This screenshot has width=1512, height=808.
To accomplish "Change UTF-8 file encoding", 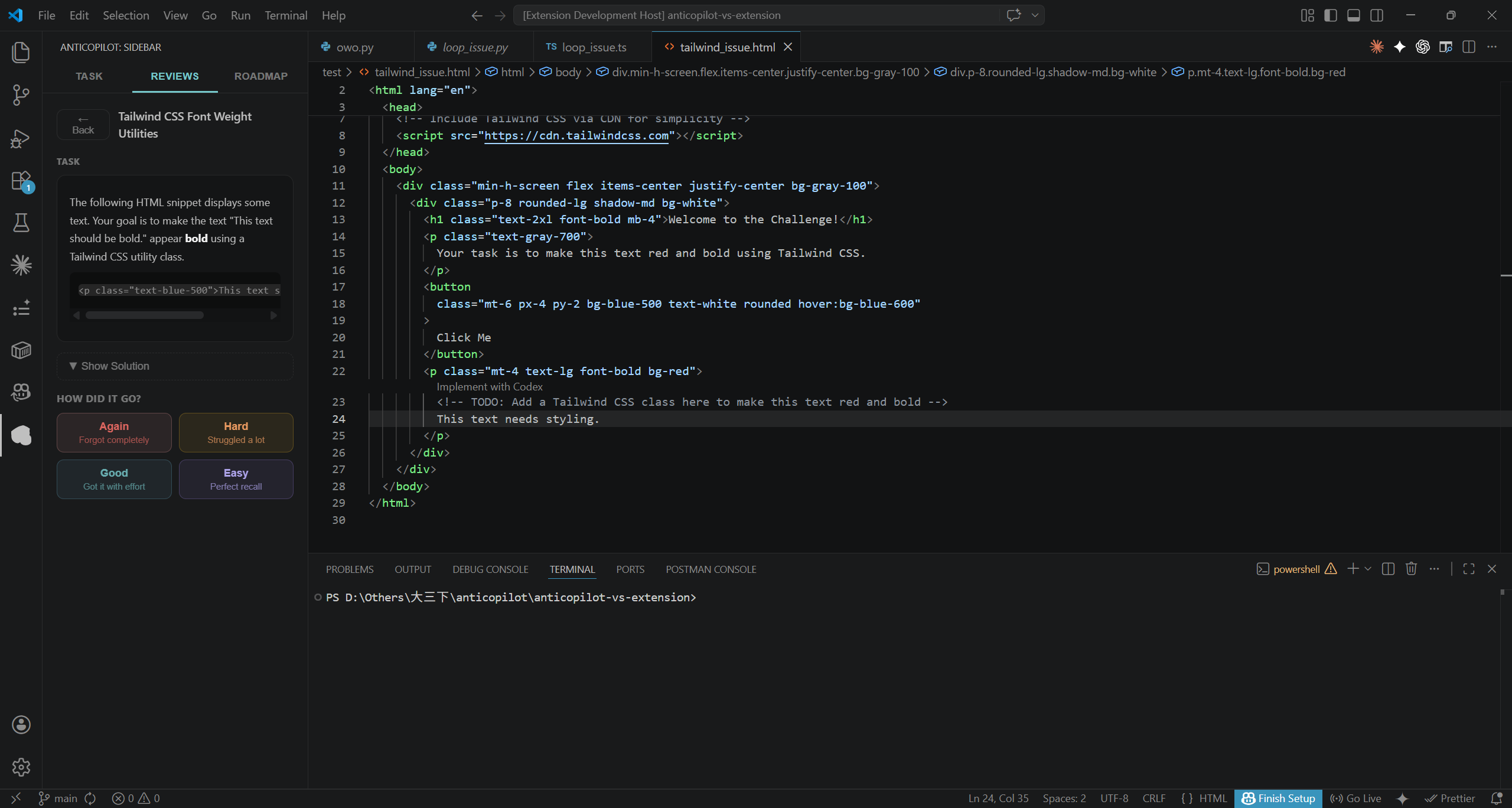I will (1114, 799).
